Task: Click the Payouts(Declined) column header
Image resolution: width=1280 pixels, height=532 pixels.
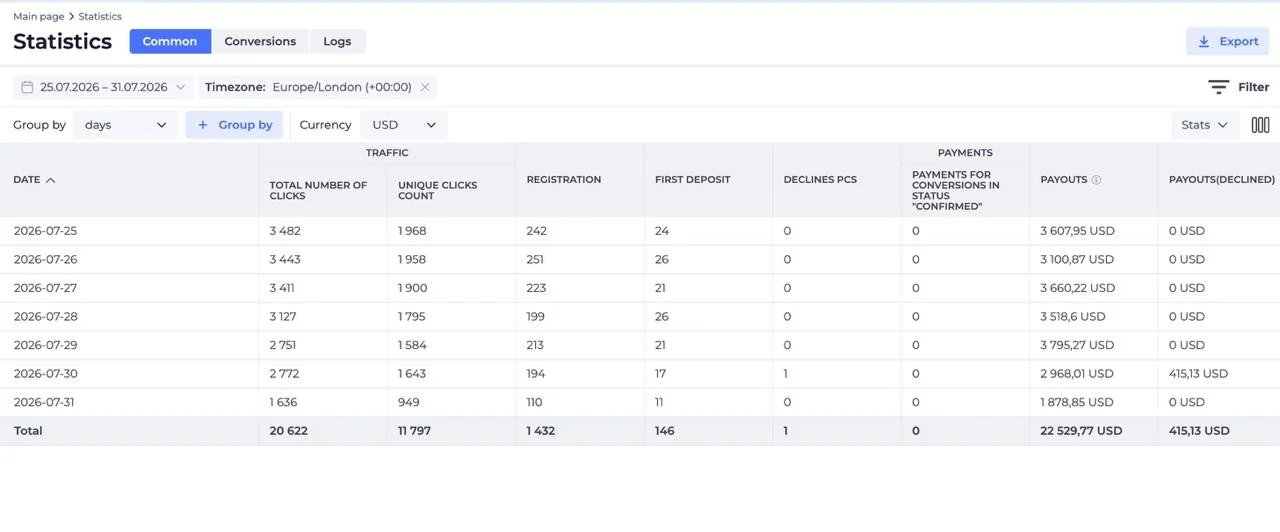Action: [x=1222, y=180]
